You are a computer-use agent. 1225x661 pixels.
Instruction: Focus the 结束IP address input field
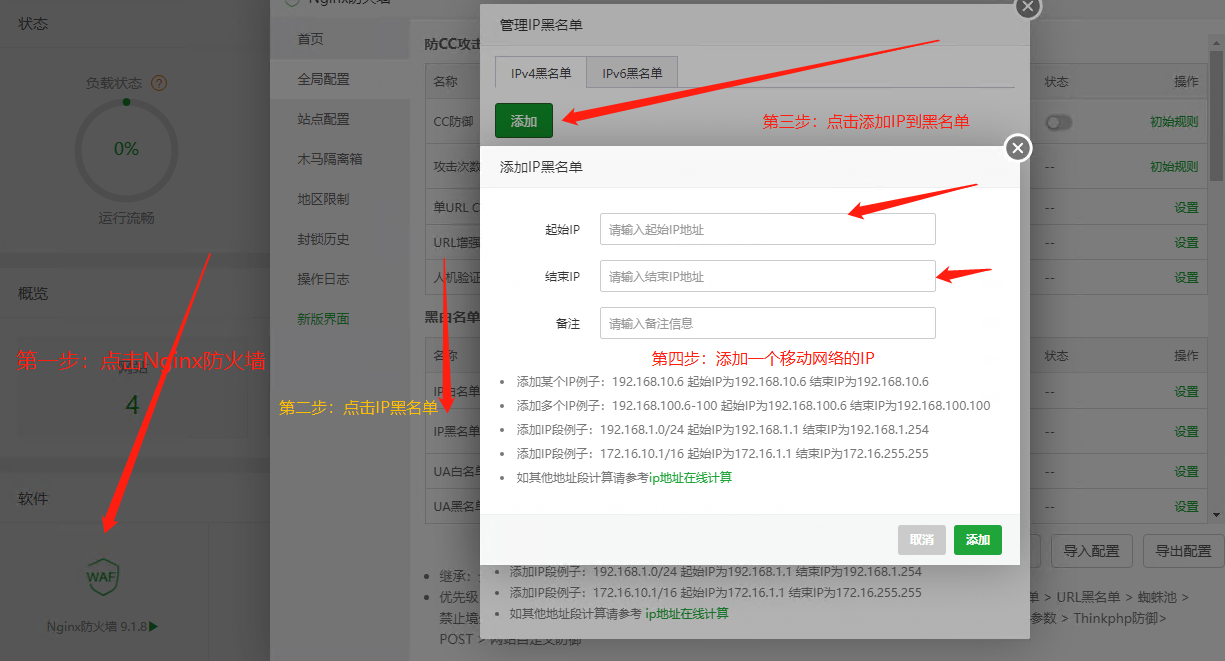click(x=767, y=276)
